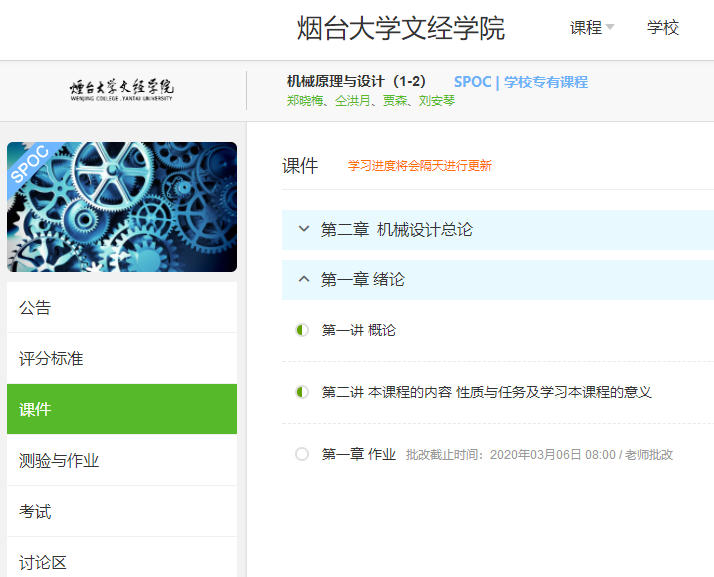Expand the 第二章 机械设计总论 chapter chevron

click(304, 230)
